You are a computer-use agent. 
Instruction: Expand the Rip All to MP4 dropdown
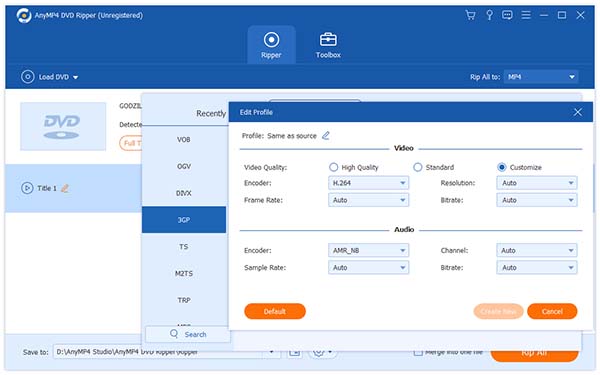pyautogui.click(x=540, y=77)
